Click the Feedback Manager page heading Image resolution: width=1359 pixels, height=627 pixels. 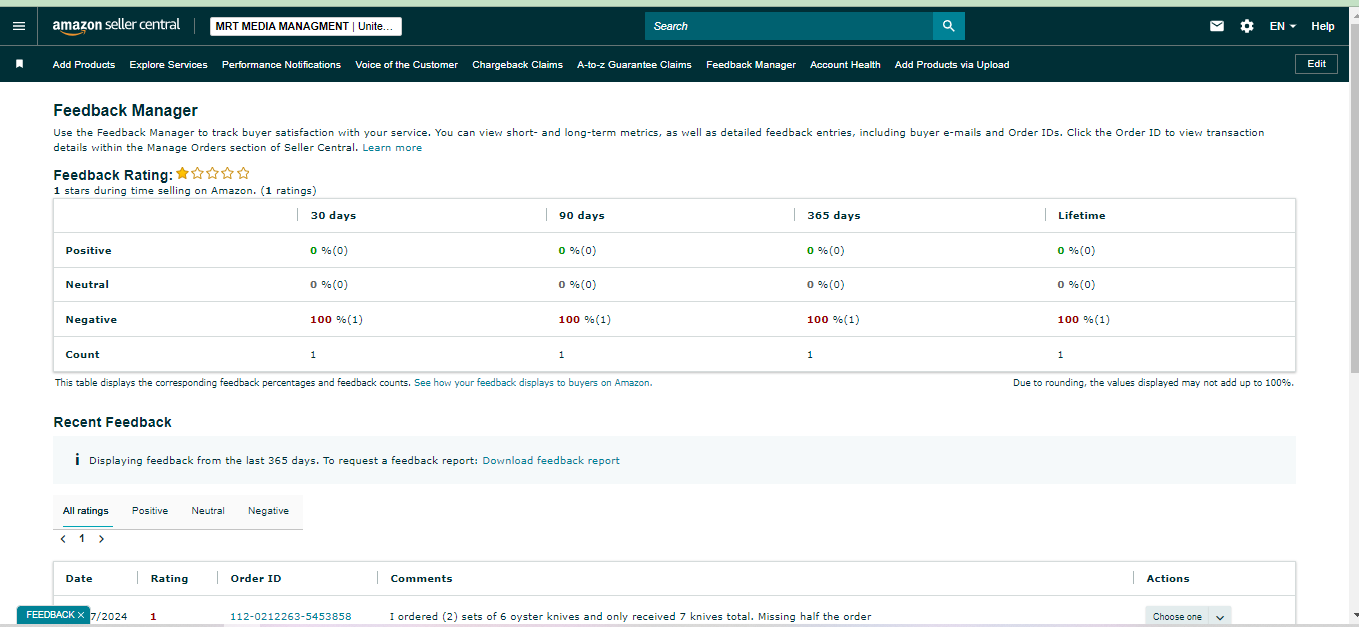tap(126, 111)
